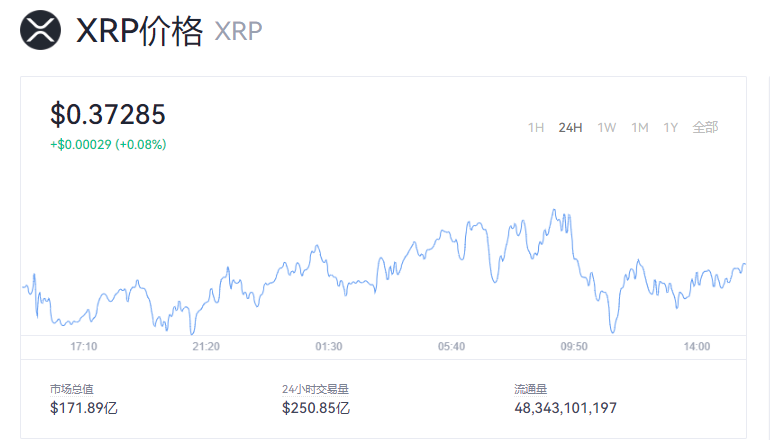Click the 24小时交易量 value $250.85亿
This screenshot has width=770, height=440.
click(316, 408)
